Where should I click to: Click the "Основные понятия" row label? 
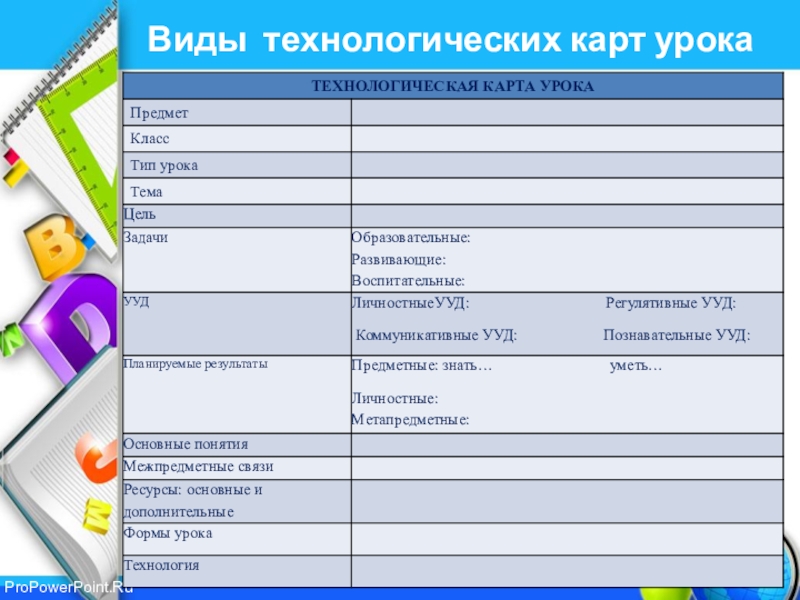tap(186, 444)
